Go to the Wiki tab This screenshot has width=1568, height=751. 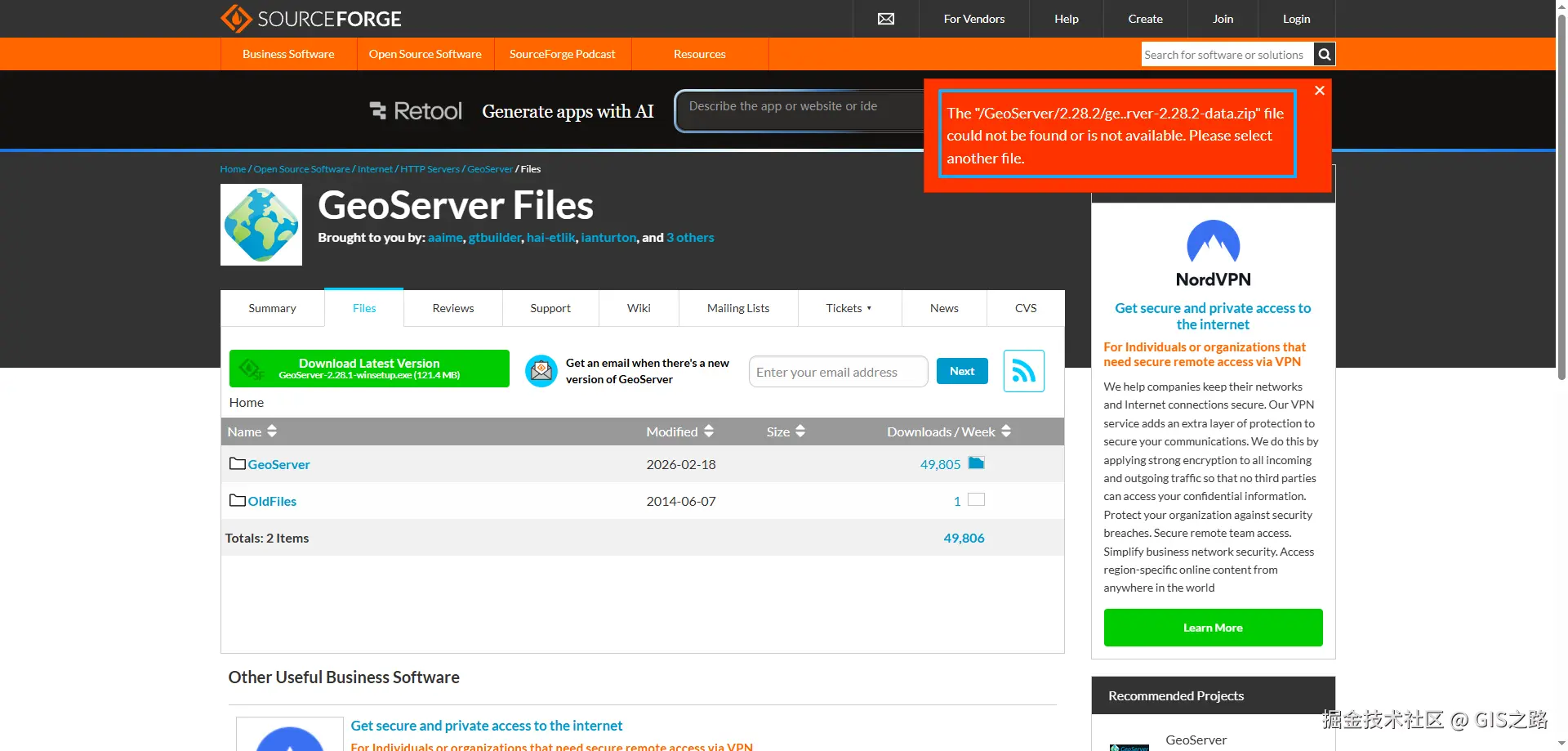[x=639, y=308]
